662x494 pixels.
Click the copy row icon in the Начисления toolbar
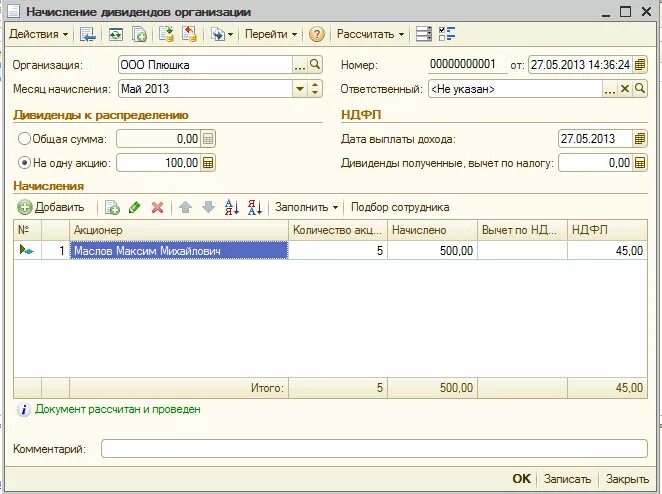[112, 207]
